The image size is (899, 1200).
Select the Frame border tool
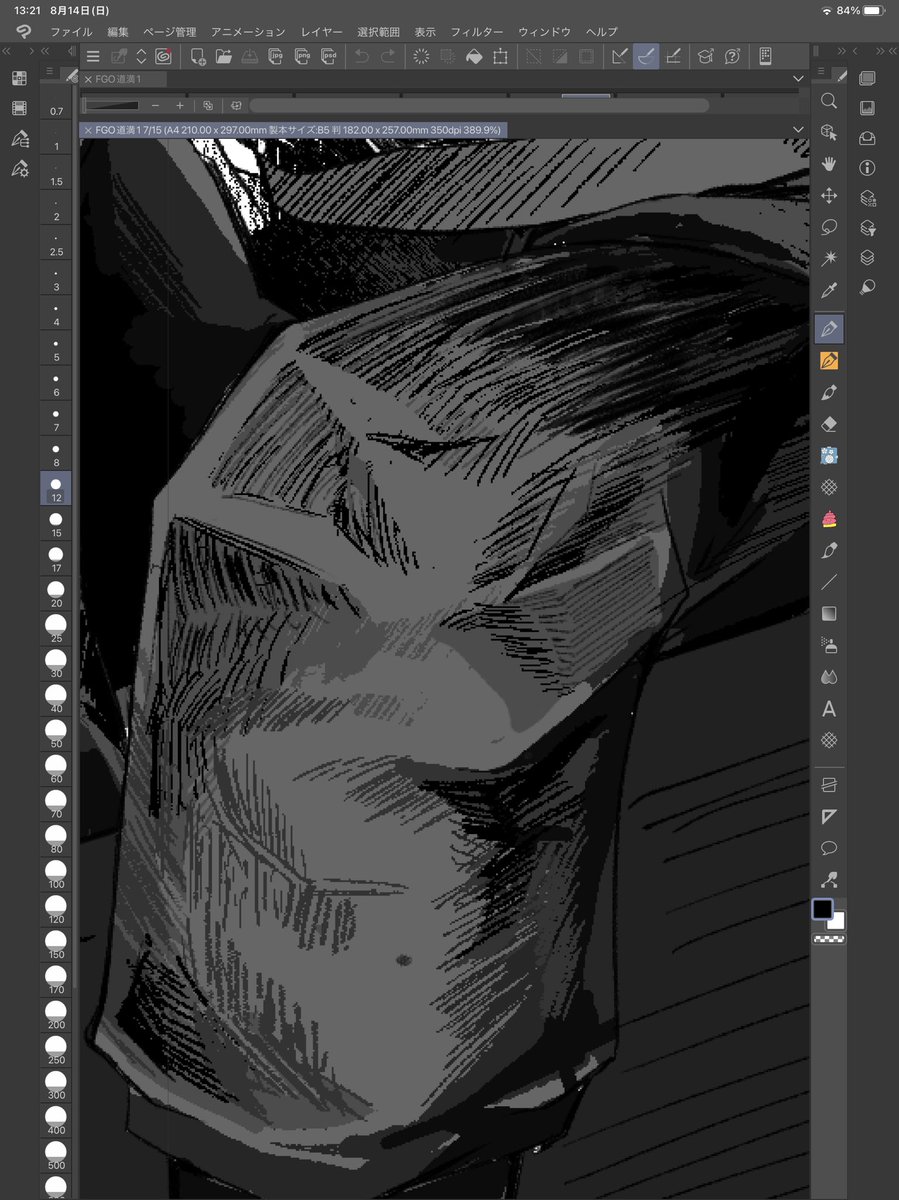click(828, 784)
